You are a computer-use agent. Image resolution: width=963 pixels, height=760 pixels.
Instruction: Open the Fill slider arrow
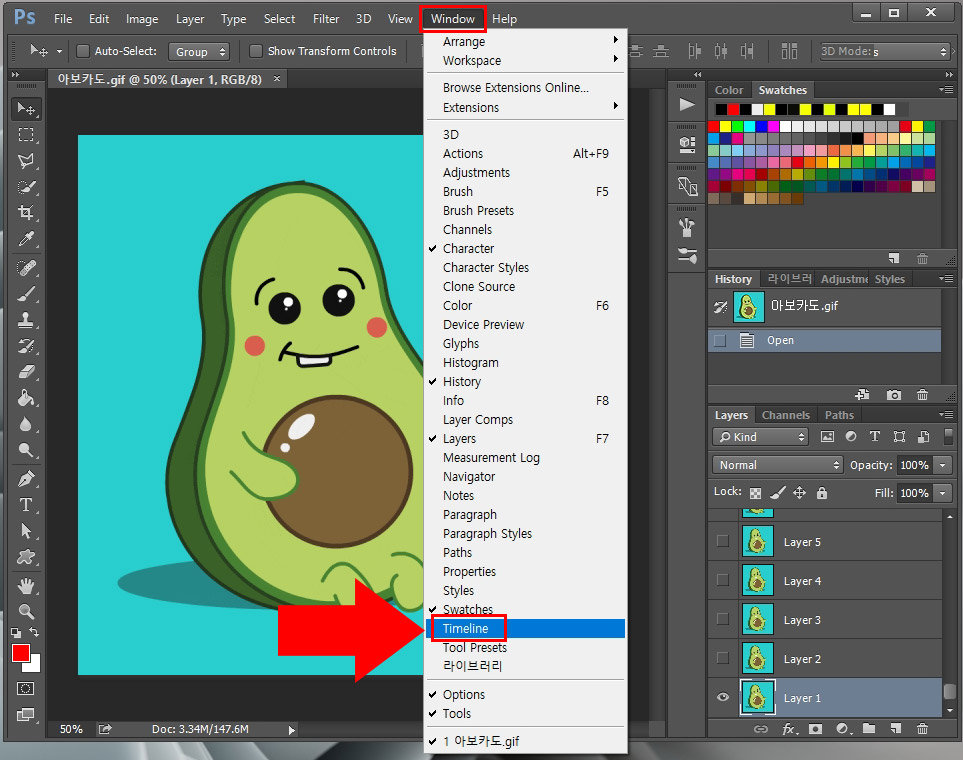click(x=943, y=493)
